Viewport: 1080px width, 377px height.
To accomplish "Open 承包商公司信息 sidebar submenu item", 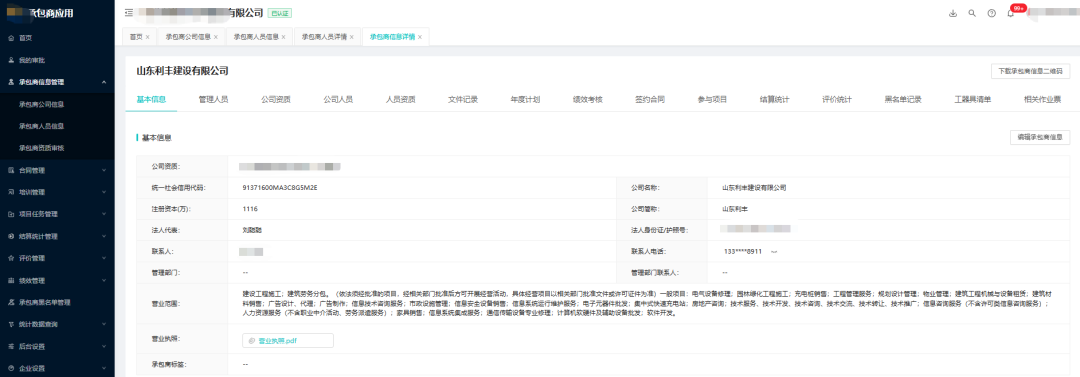I will point(42,105).
